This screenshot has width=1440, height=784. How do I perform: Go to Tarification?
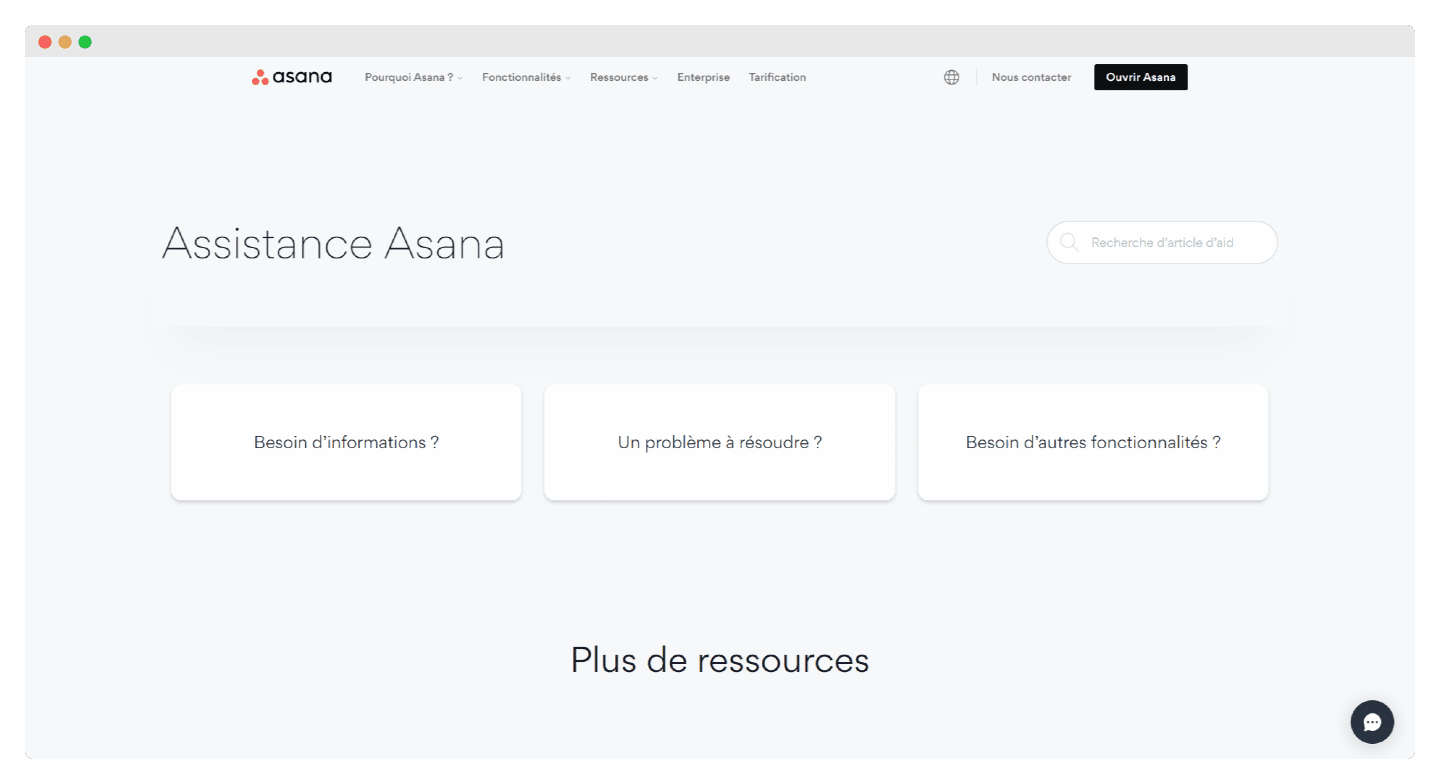pos(777,77)
